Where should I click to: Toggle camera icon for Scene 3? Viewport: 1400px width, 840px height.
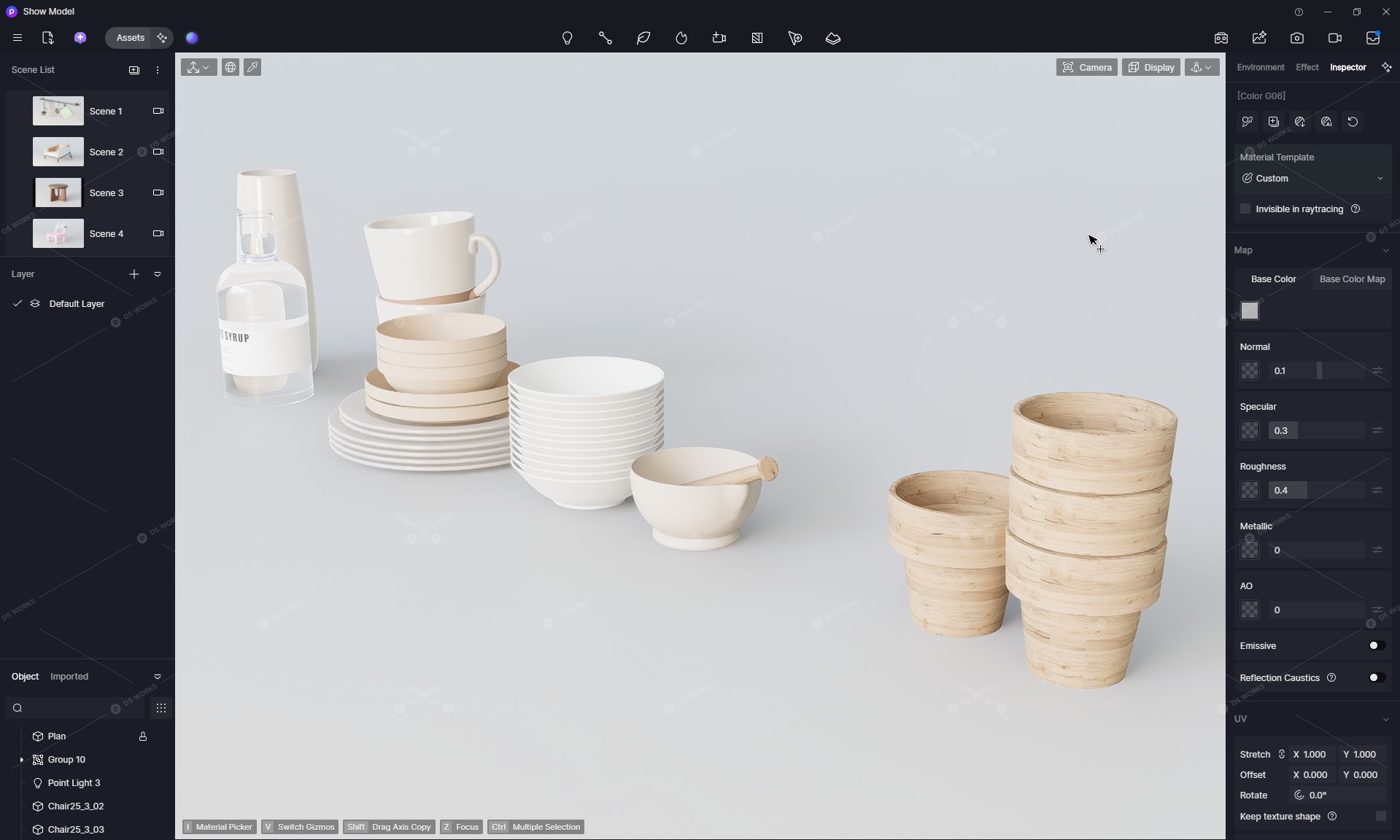[x=158, y=192]
